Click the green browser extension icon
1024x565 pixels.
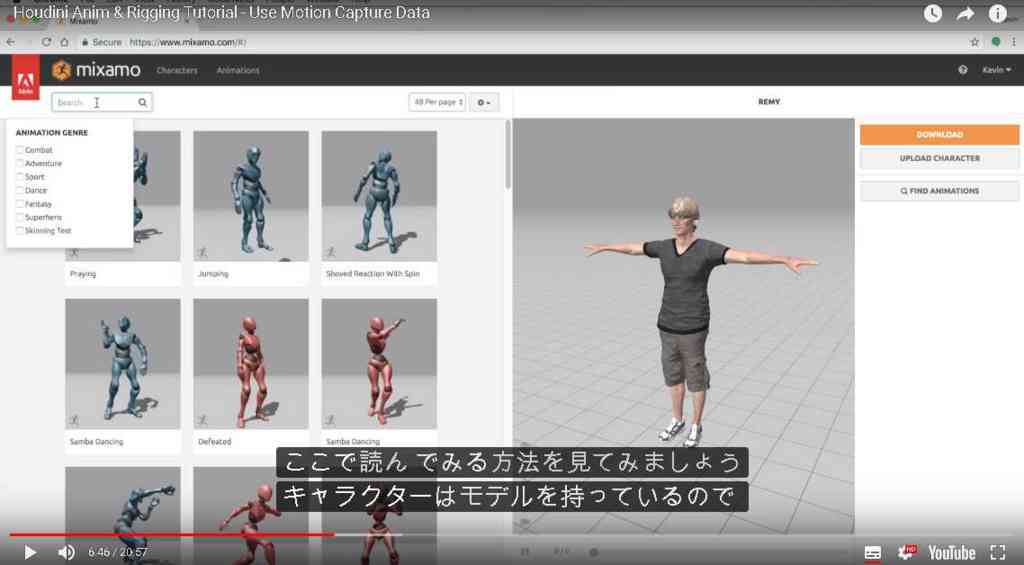click(x=996, y=42)
